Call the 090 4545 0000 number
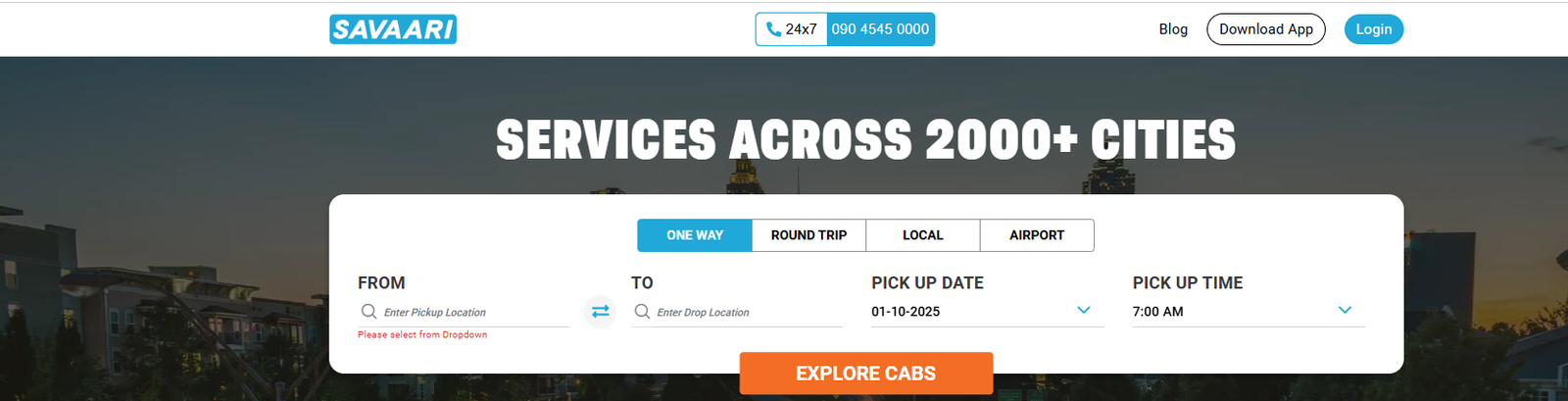This screenshot has width=1568, height=401. [x=880, y=29]
